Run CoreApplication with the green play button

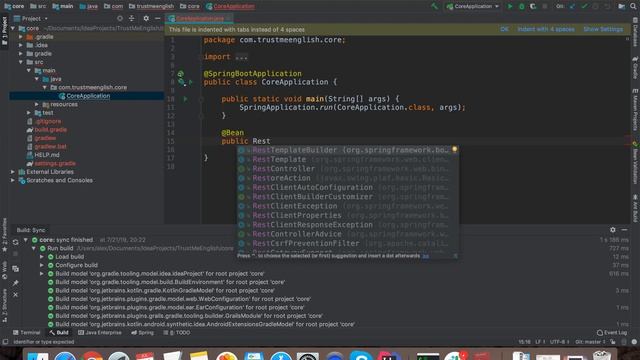[x=510, y=6]
